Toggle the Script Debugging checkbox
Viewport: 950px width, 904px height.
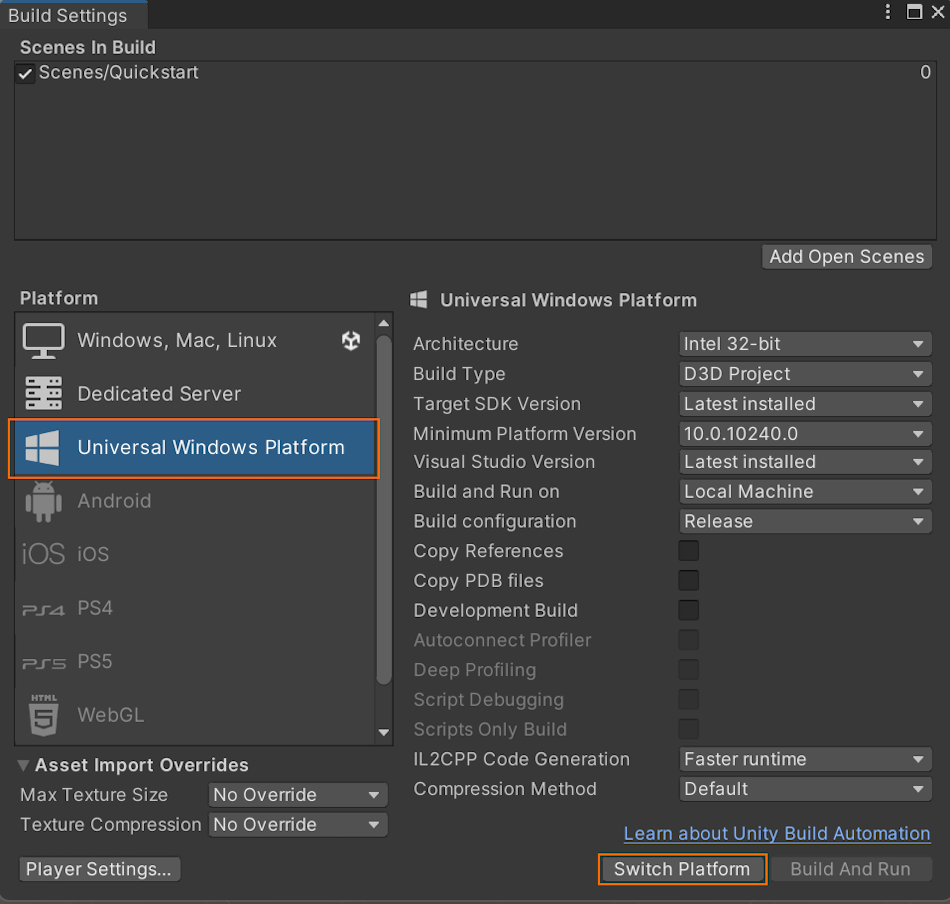688,699
